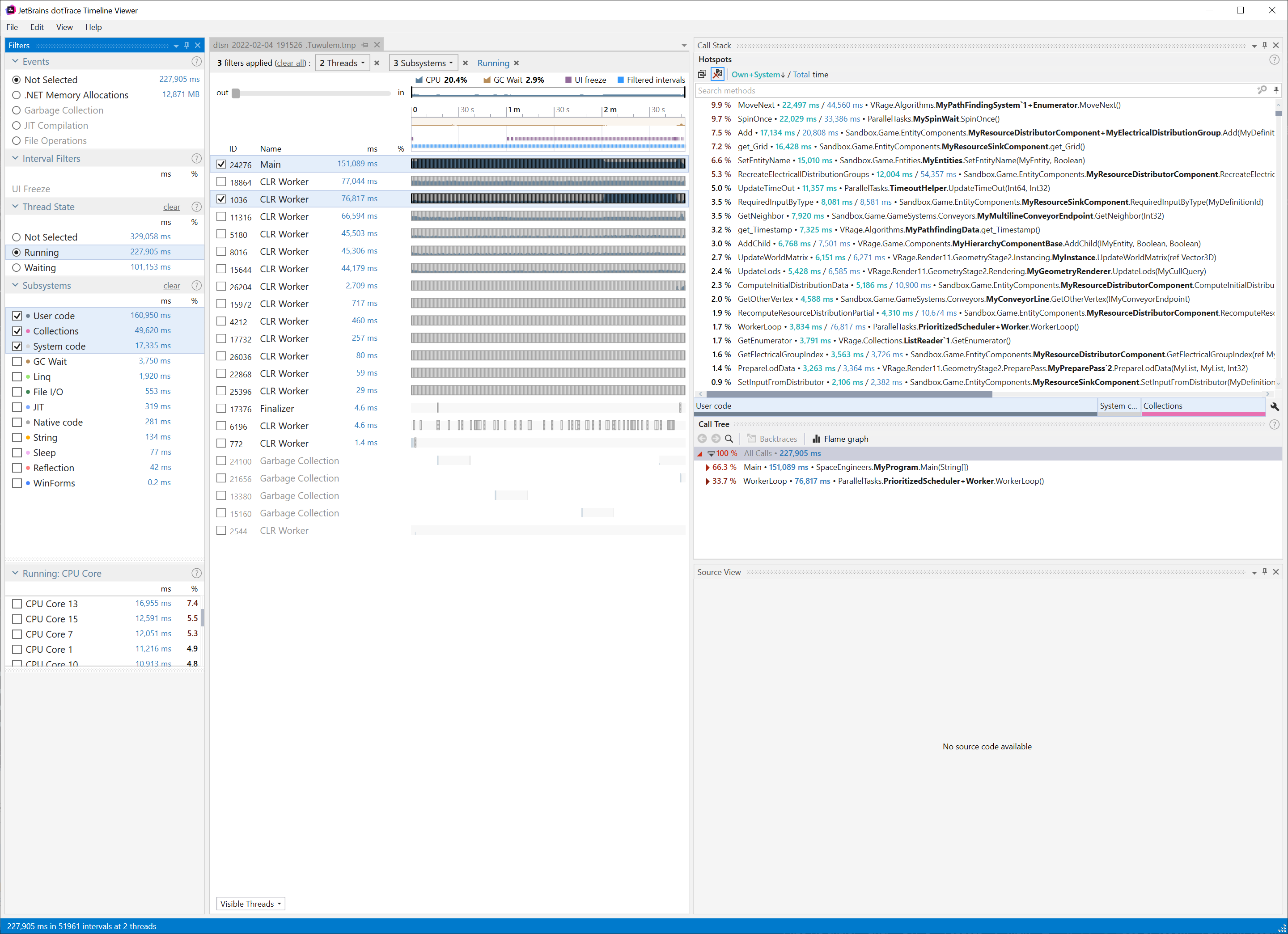Screen dimensions: 1288x934
Task: Click the Hotspots help question mark icon
Action: (x=1275, y=59)
